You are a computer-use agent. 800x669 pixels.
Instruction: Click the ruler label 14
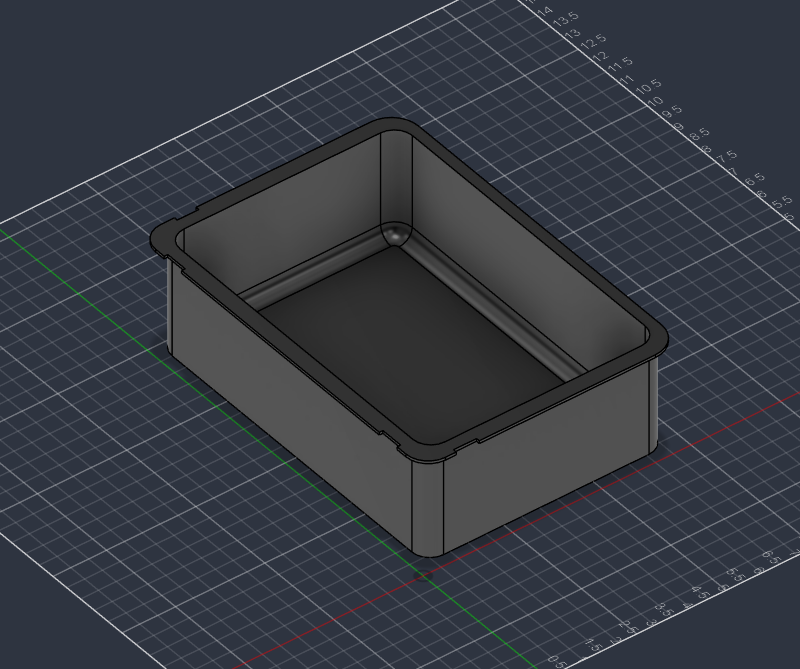pyautogui.click(x=545, y=9)
